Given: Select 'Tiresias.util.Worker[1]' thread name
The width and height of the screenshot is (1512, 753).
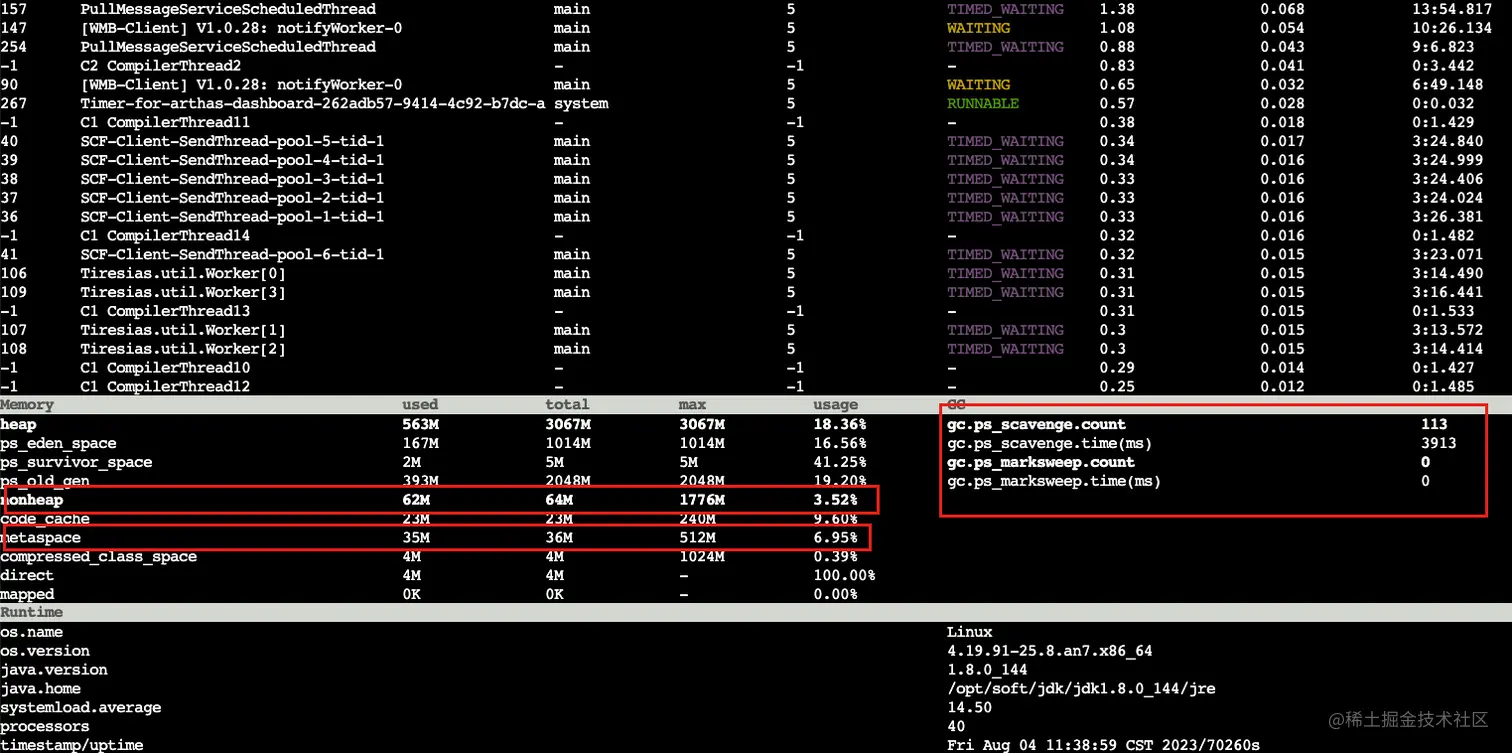Looking at the screenshot, I should [183, 330].
